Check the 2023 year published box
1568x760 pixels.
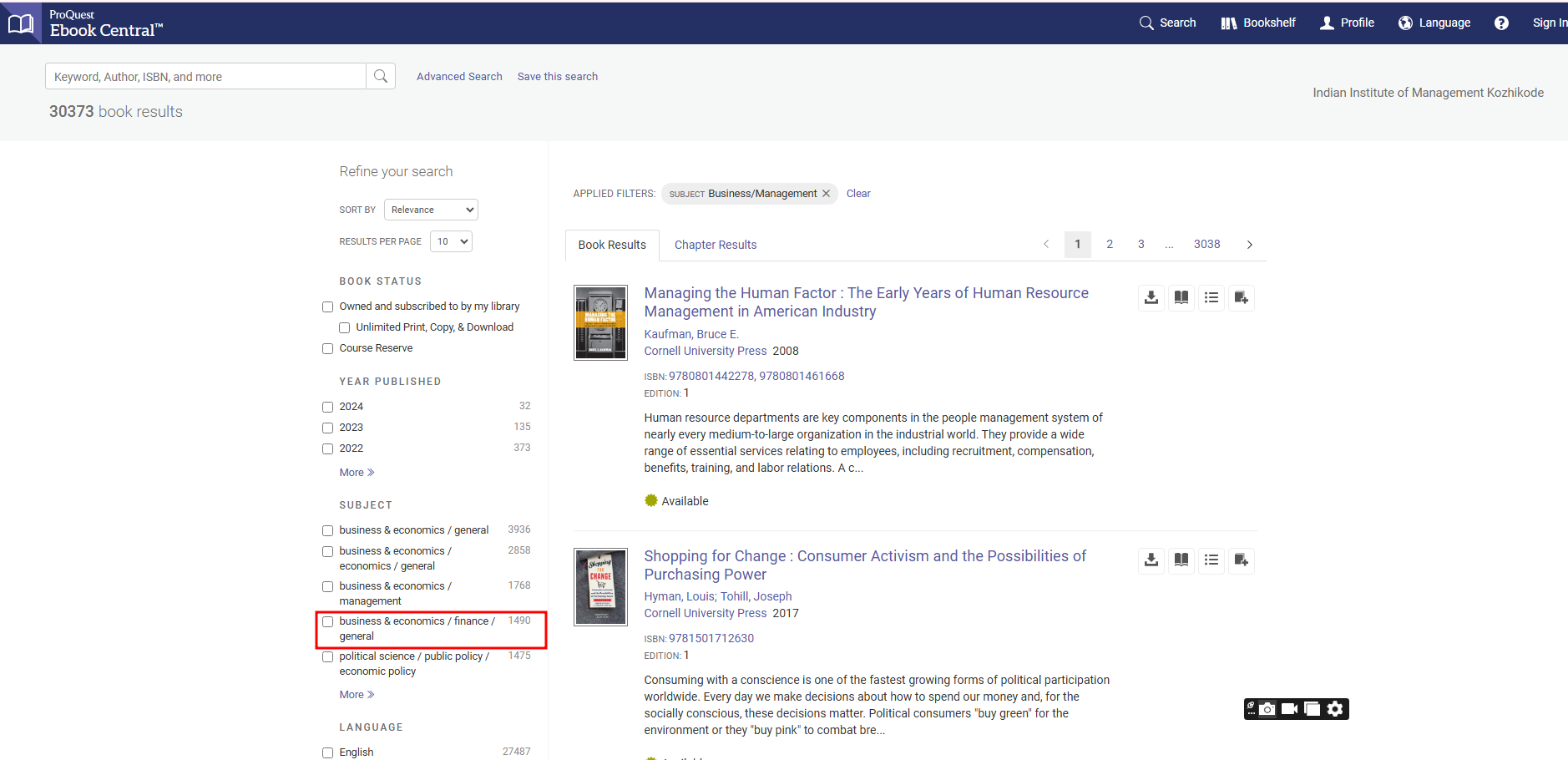[328, 428]
